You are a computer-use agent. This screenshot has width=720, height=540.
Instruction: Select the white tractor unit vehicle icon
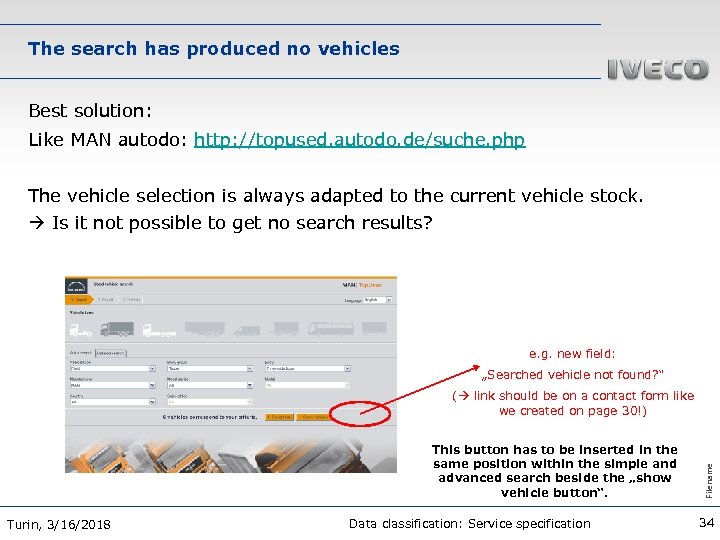coord(80,330)
